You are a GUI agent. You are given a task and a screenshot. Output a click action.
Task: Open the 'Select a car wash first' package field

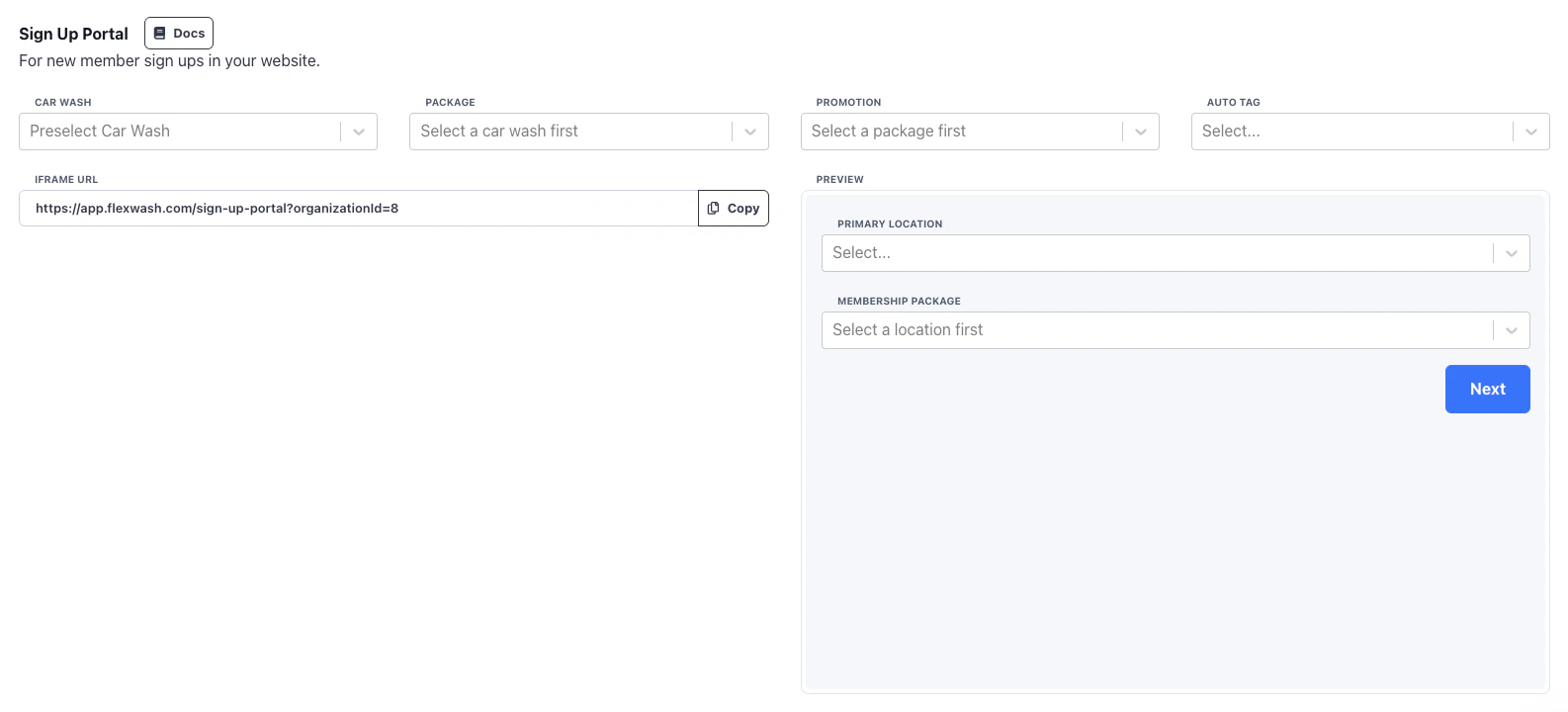589,132
